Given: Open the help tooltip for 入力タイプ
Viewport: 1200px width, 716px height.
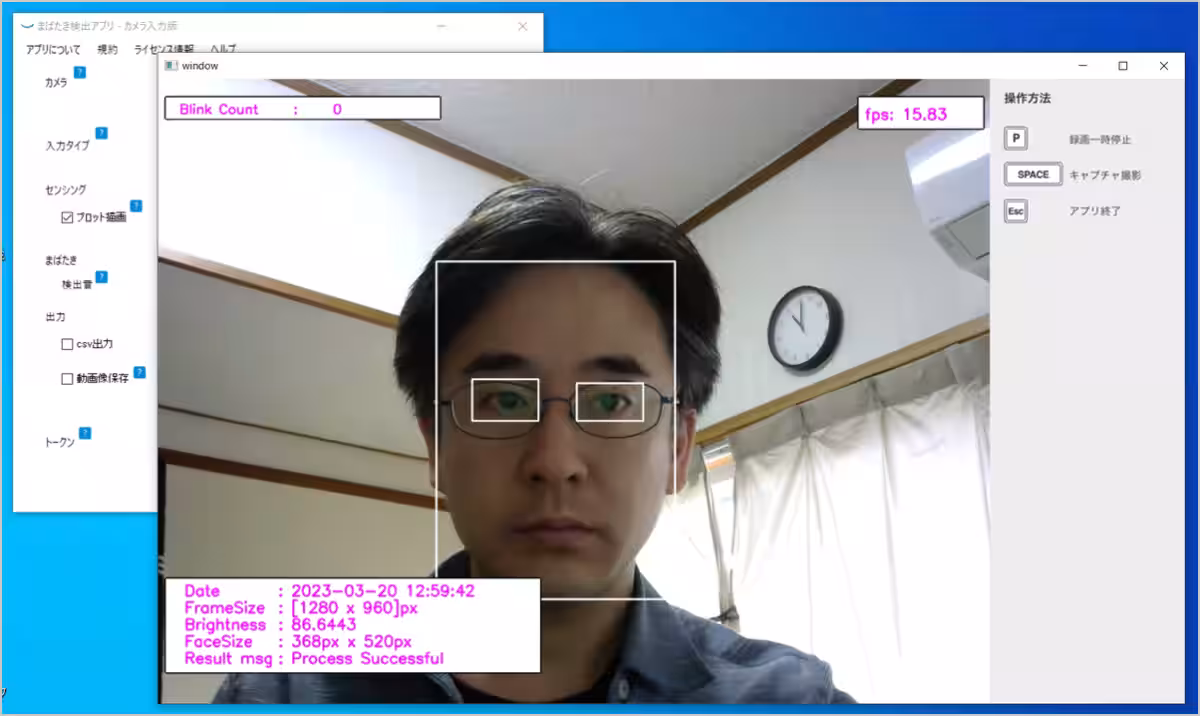Looking at the screenshot, I should pos(101,133).
